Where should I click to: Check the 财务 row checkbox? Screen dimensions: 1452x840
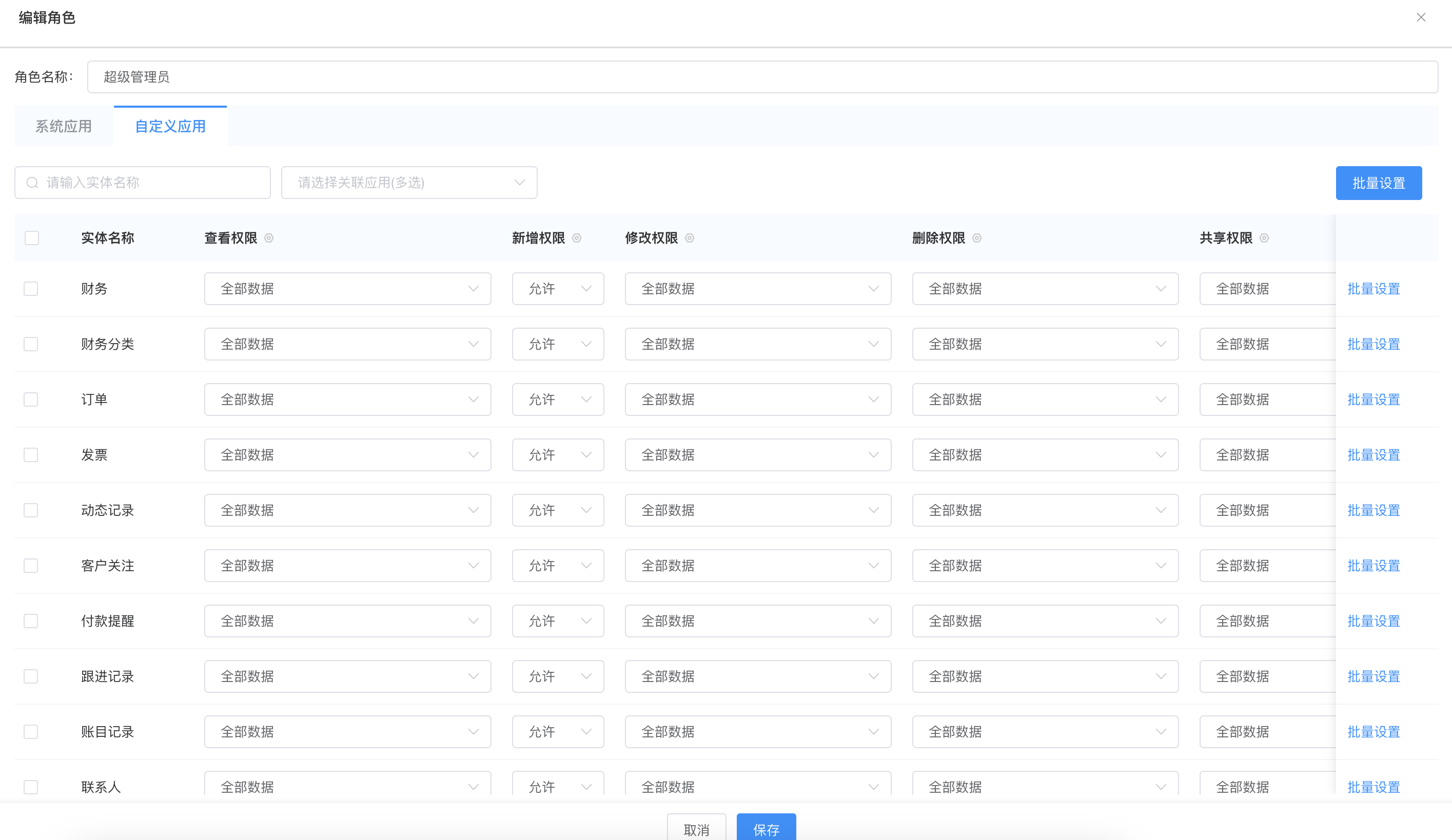click(x=31, y=288)
